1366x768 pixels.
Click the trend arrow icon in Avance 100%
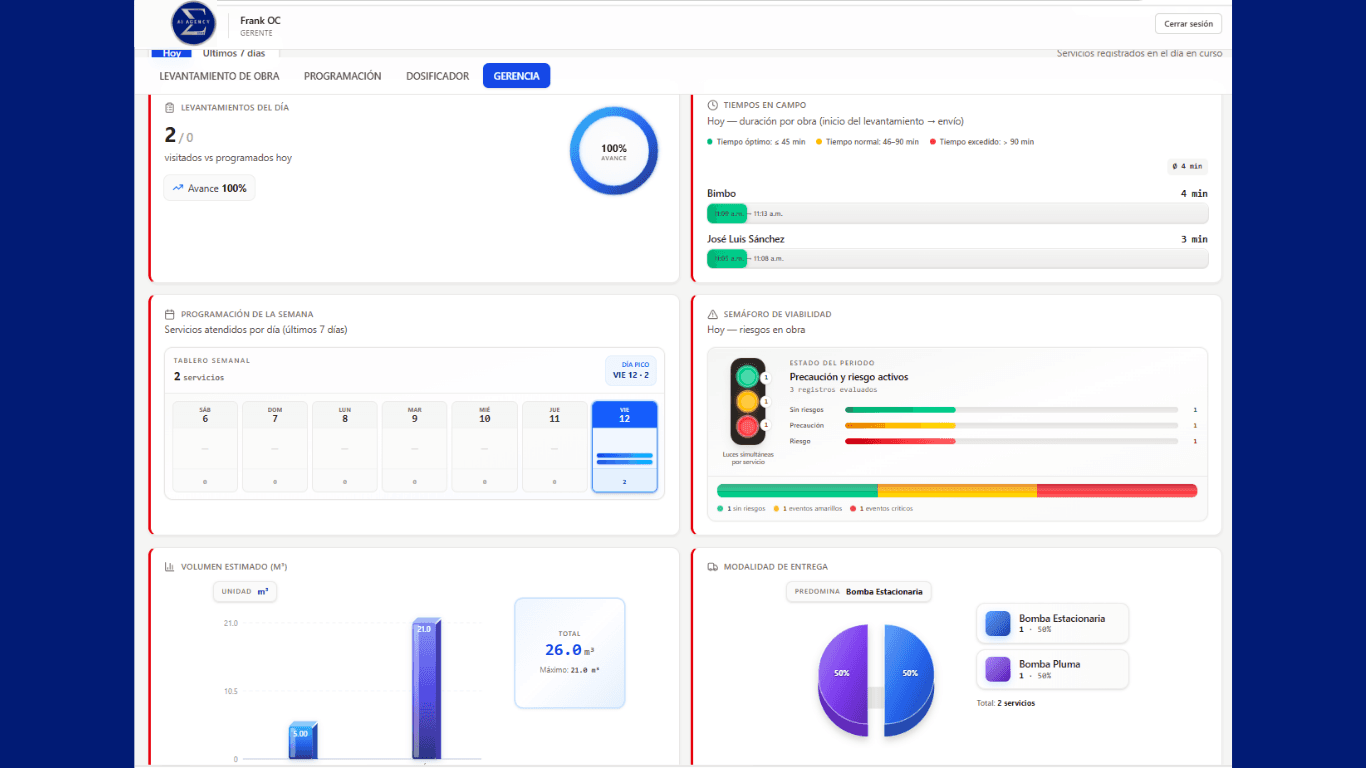[x=178, y=188]
